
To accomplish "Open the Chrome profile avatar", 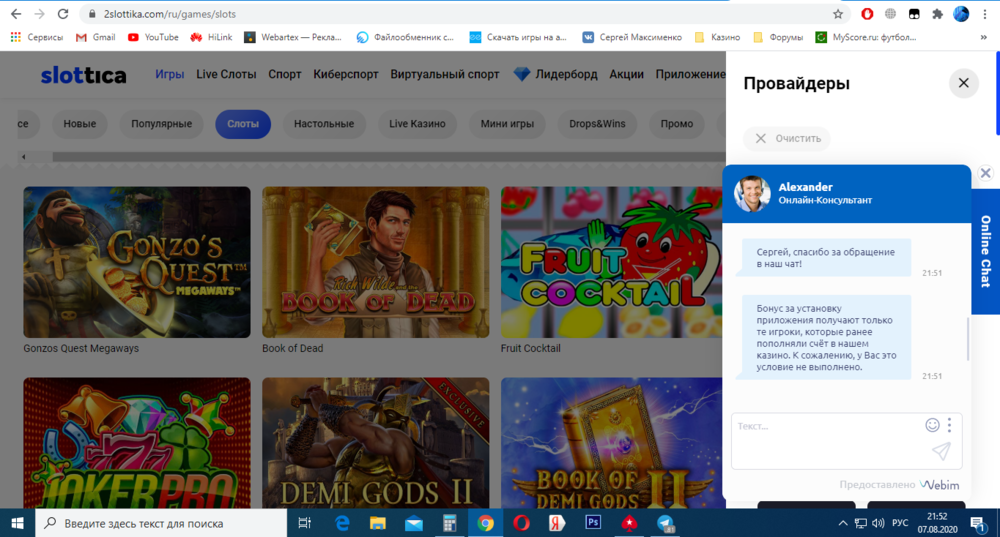I will pos(961,14).
